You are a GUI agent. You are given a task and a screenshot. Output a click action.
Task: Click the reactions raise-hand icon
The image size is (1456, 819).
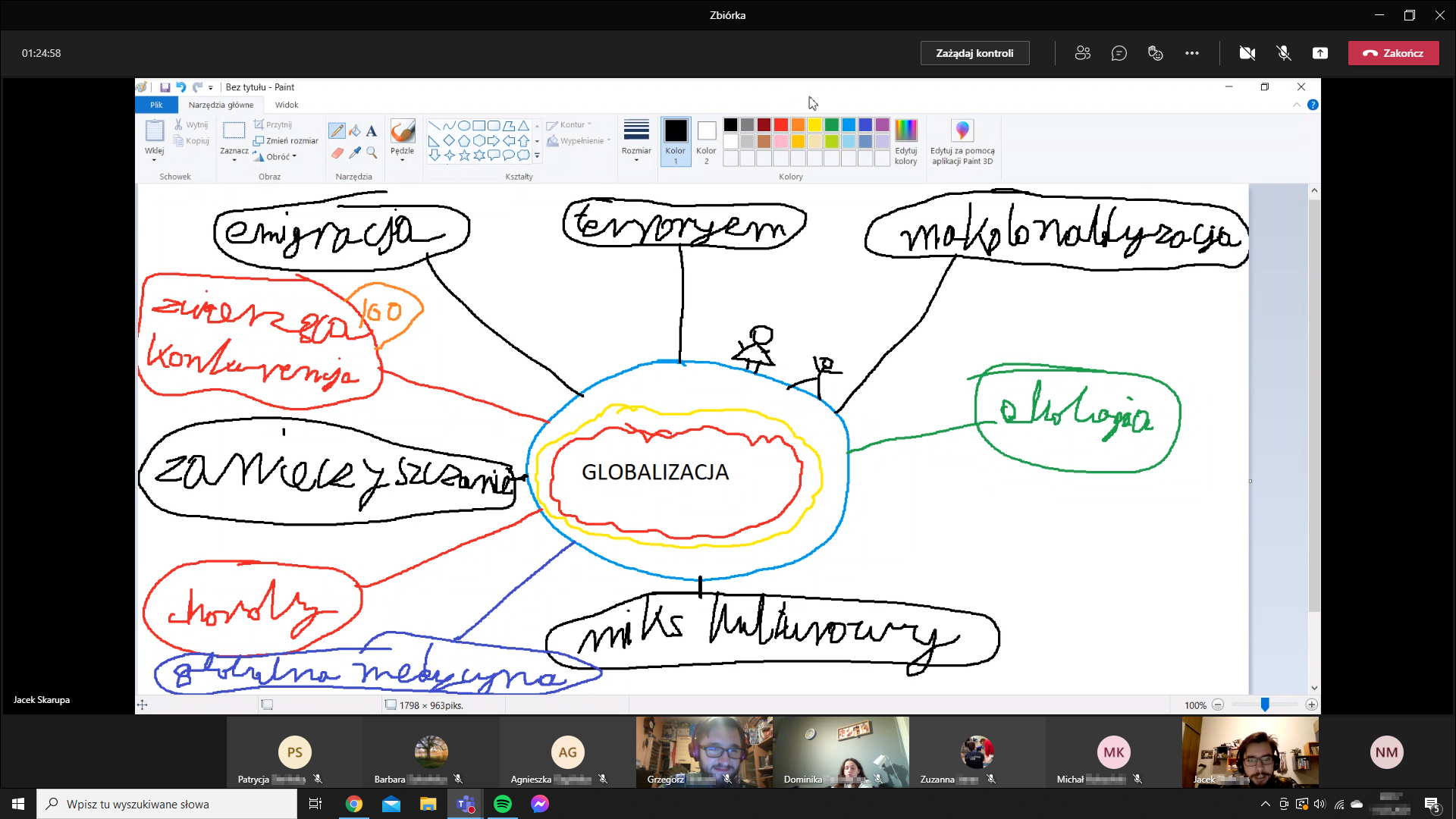(1155, 53)
